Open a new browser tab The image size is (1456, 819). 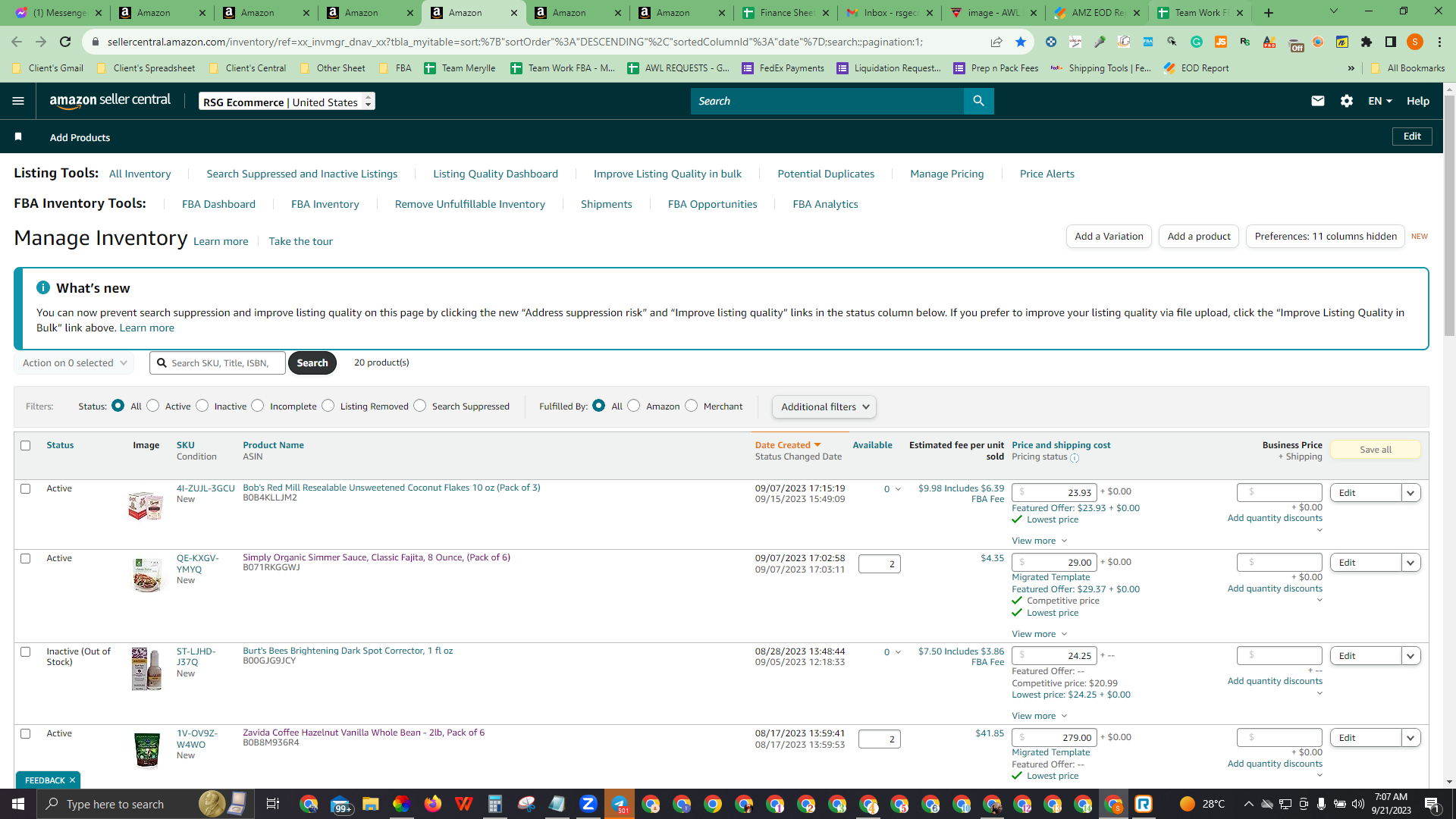point(1269,13)
